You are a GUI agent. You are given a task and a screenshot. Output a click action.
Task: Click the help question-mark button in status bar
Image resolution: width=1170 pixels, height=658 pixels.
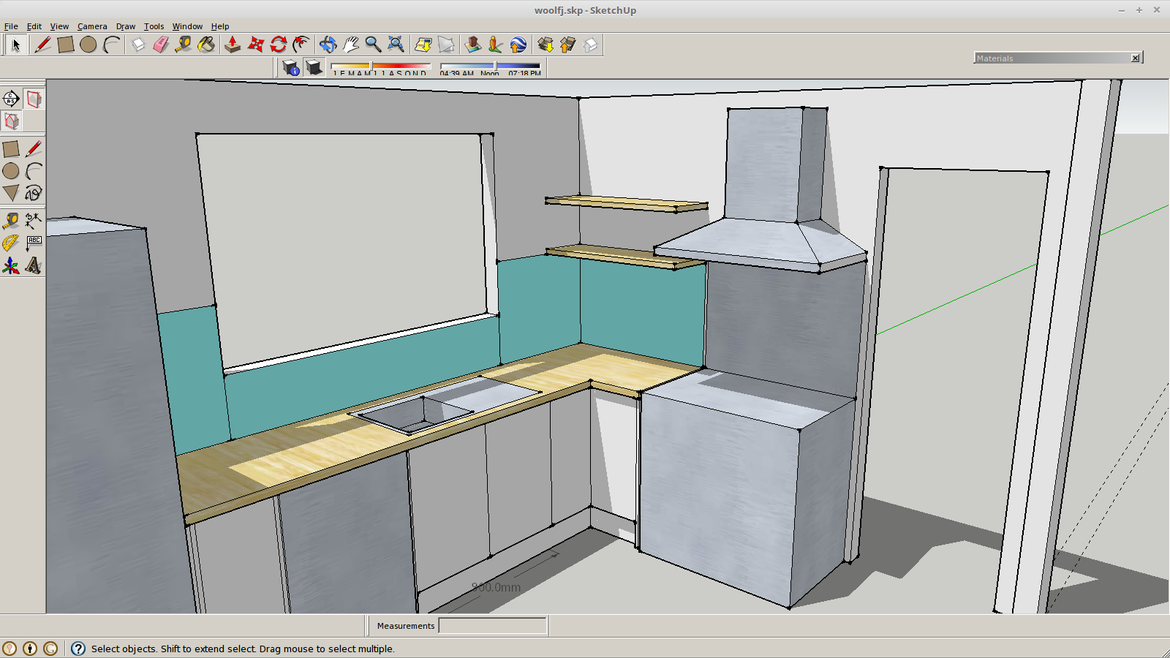[78, 649]
